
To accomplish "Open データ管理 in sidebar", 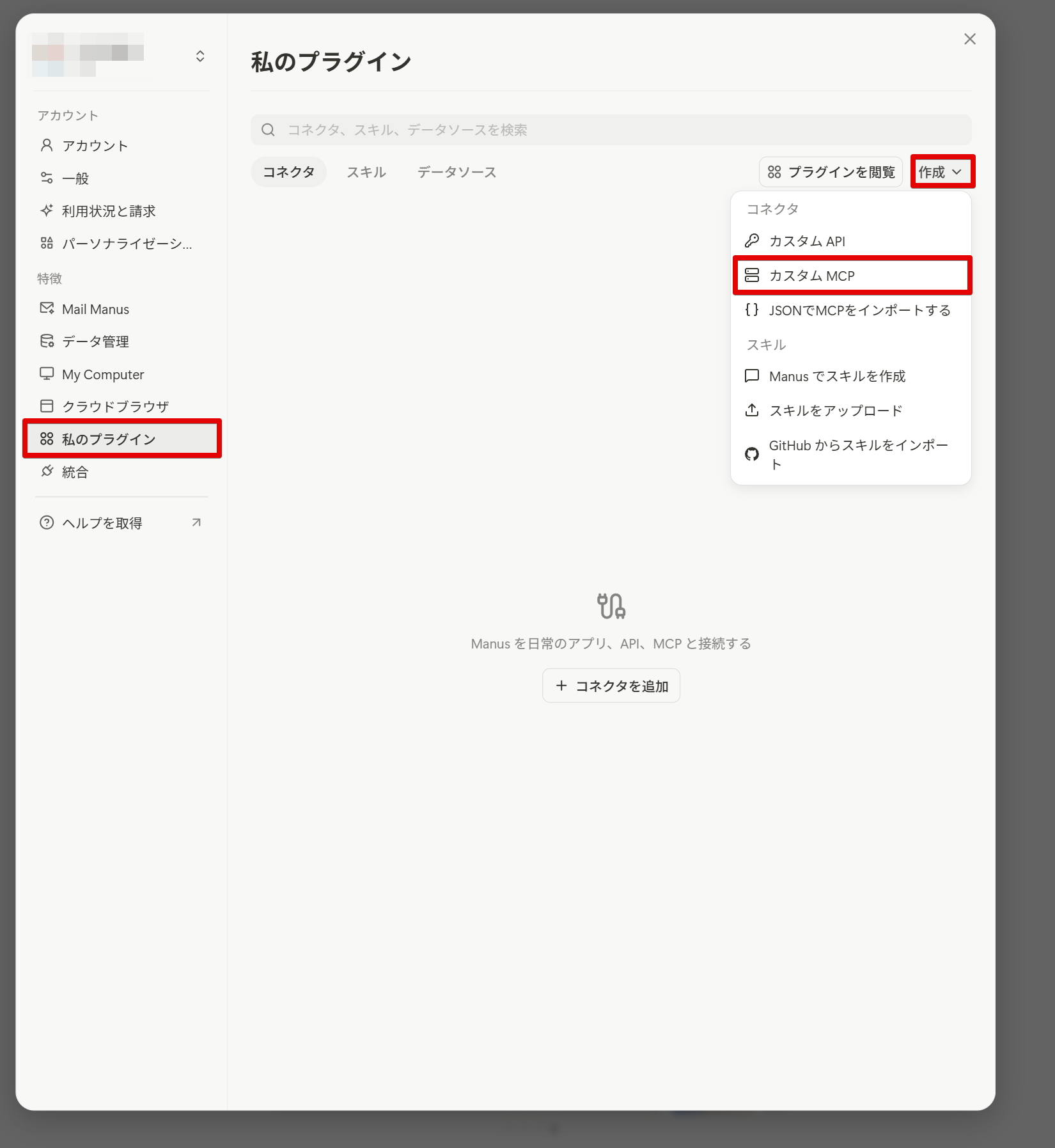I will (121, 342).
